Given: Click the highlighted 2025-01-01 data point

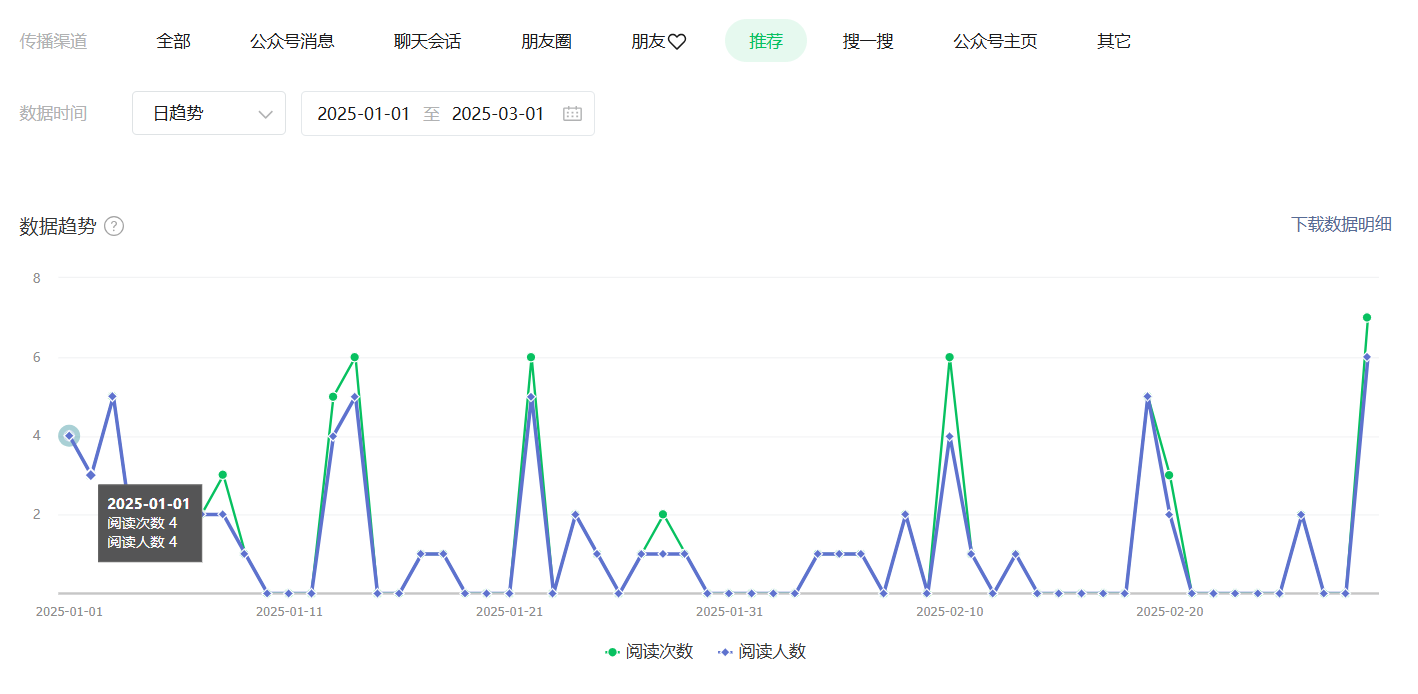Looking at the screenshot, I should (69, 436).
